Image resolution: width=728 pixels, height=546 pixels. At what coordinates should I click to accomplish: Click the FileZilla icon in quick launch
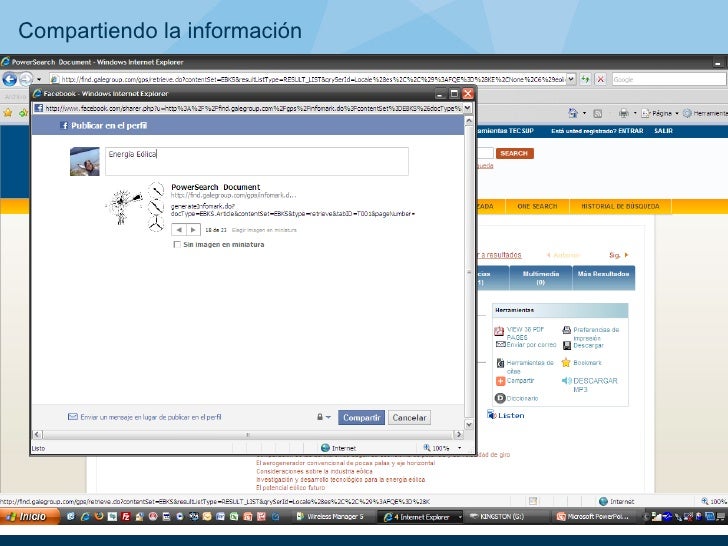[126, 516]
